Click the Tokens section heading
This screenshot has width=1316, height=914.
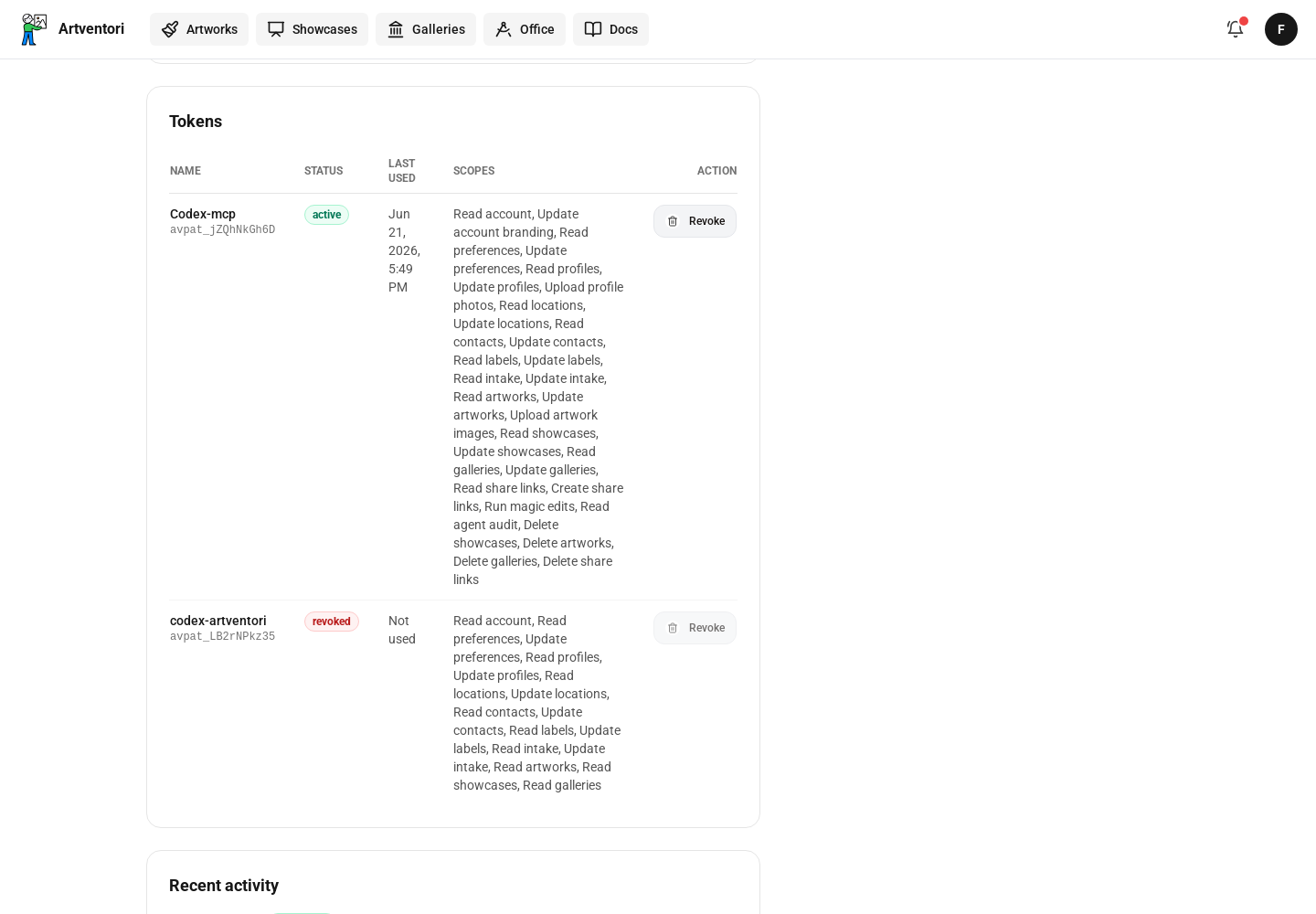click(x=196, y=122)
